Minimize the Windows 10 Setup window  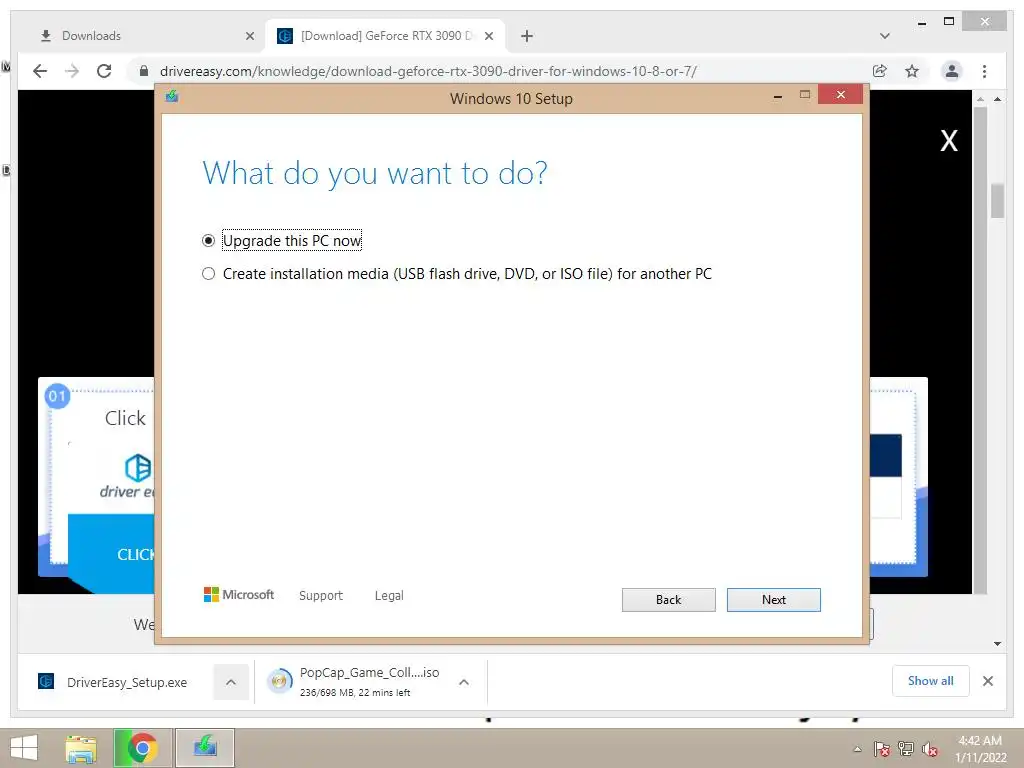[777, 96]
